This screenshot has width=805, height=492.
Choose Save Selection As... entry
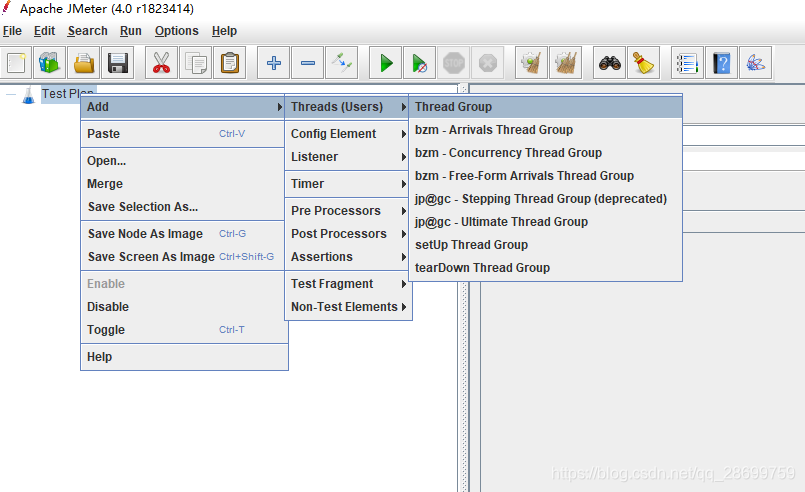183,207
